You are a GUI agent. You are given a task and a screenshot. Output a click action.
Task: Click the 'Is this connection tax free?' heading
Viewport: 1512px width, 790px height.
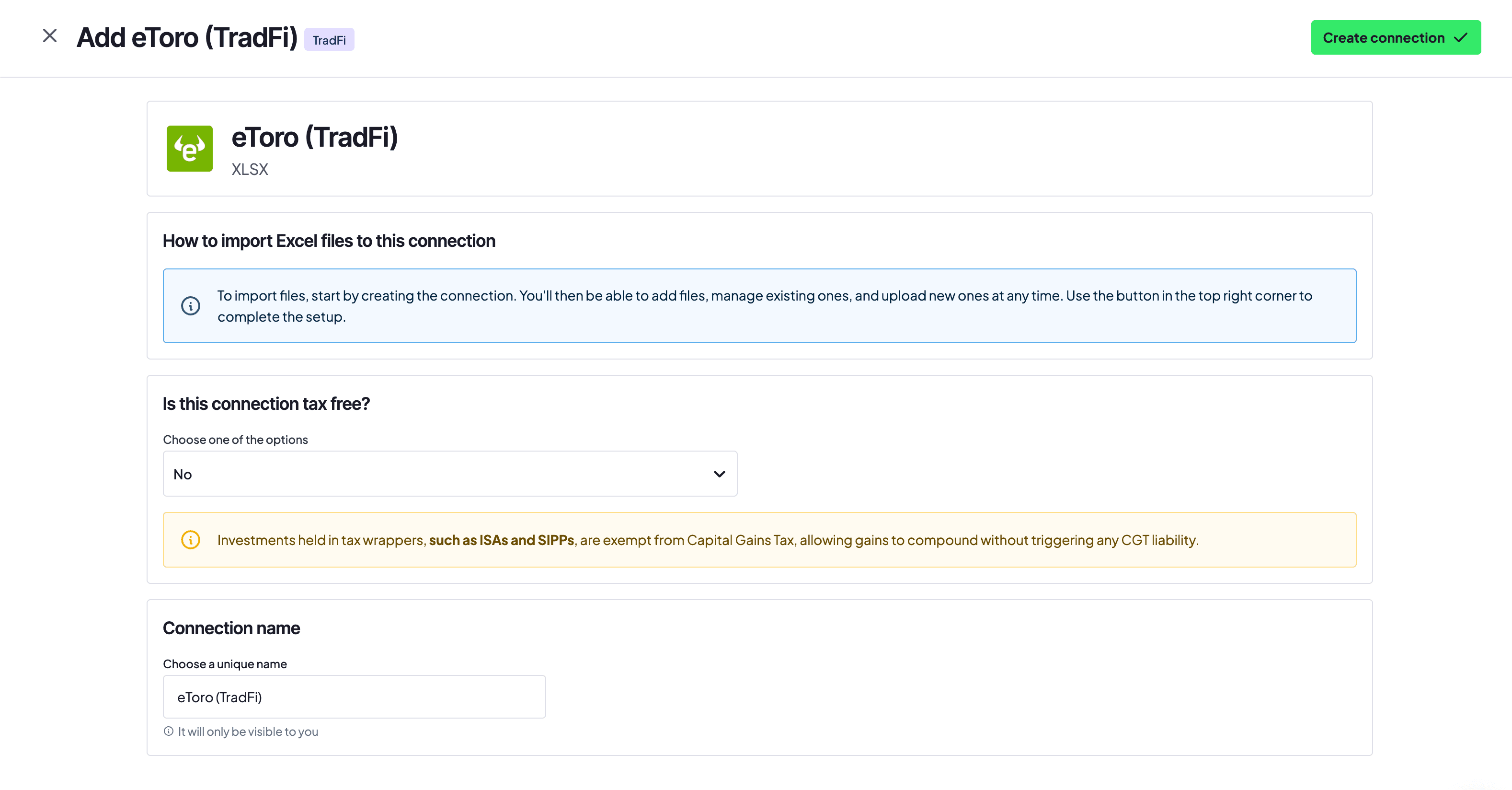(x=266, y=404)
